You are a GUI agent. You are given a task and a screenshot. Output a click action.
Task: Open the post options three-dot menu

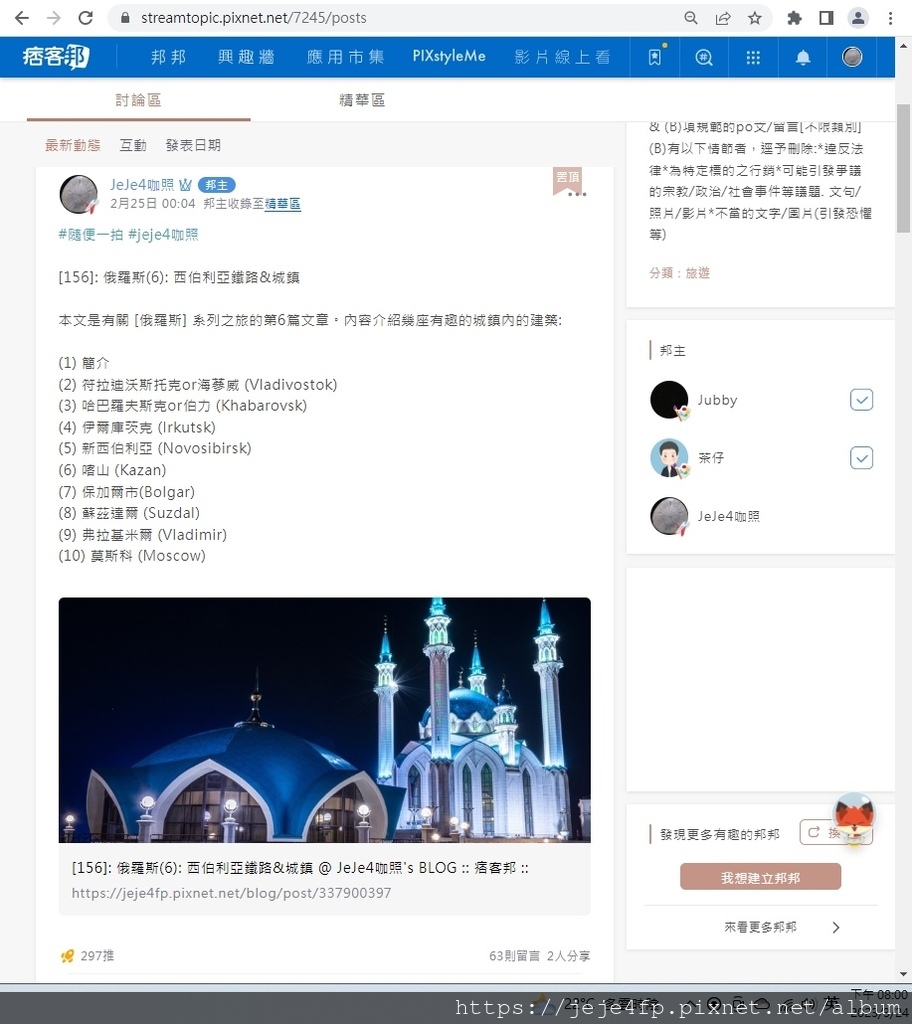(577, 194)
